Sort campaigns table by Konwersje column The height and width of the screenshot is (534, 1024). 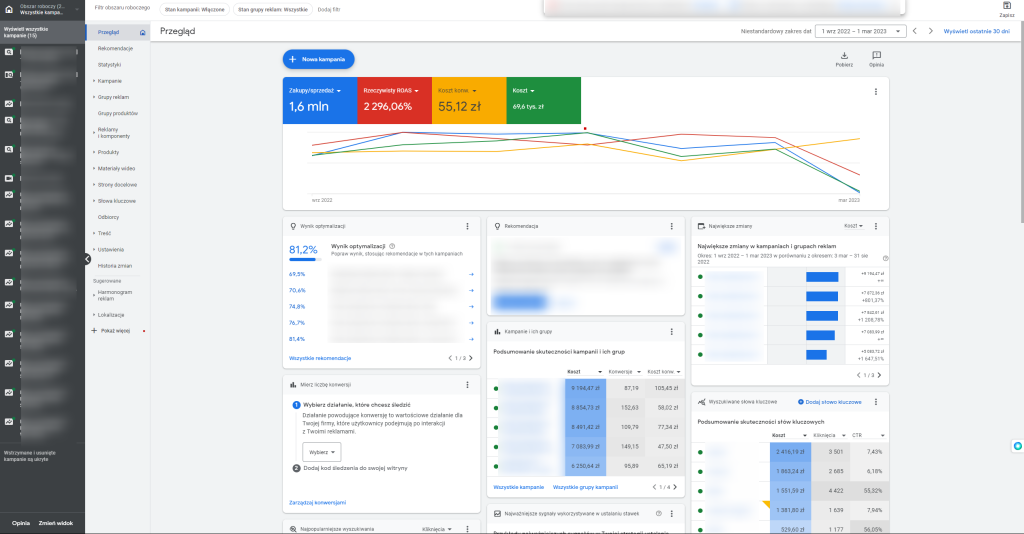[624, 371]
